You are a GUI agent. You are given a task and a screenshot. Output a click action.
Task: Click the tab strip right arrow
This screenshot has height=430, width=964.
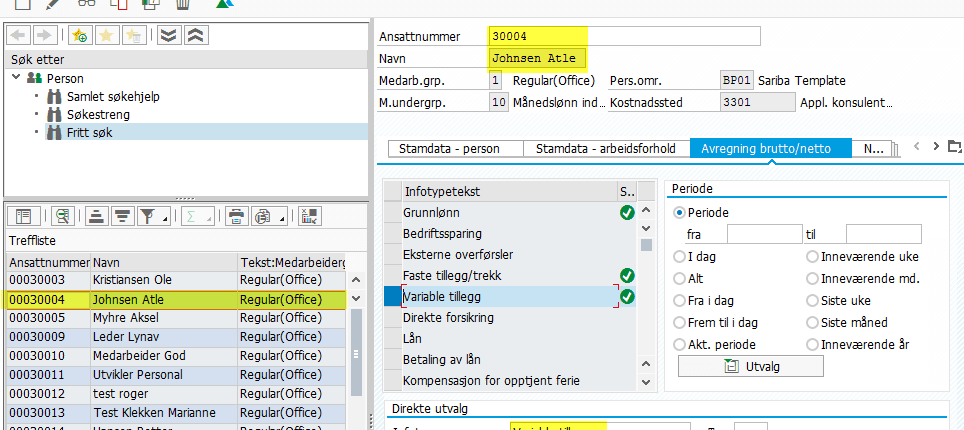tap(936, 146)
